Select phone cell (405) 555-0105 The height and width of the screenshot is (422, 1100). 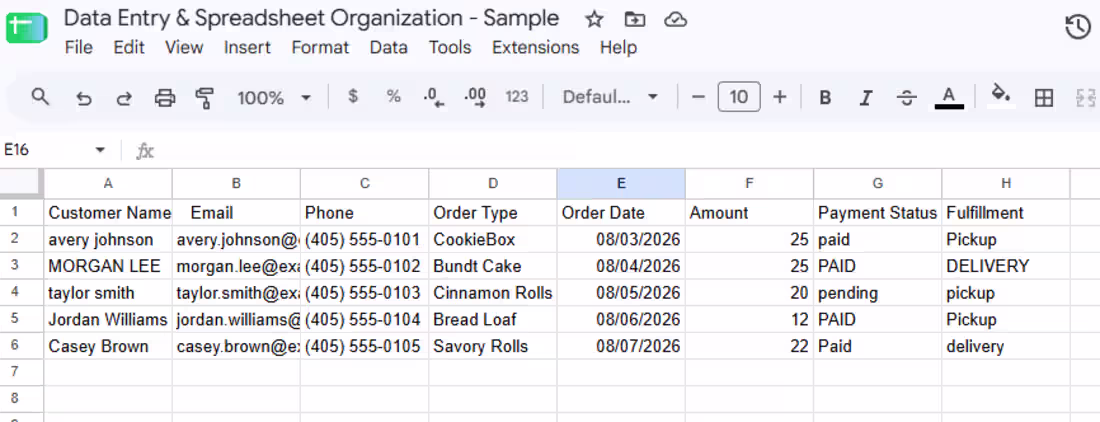[365, 346]
